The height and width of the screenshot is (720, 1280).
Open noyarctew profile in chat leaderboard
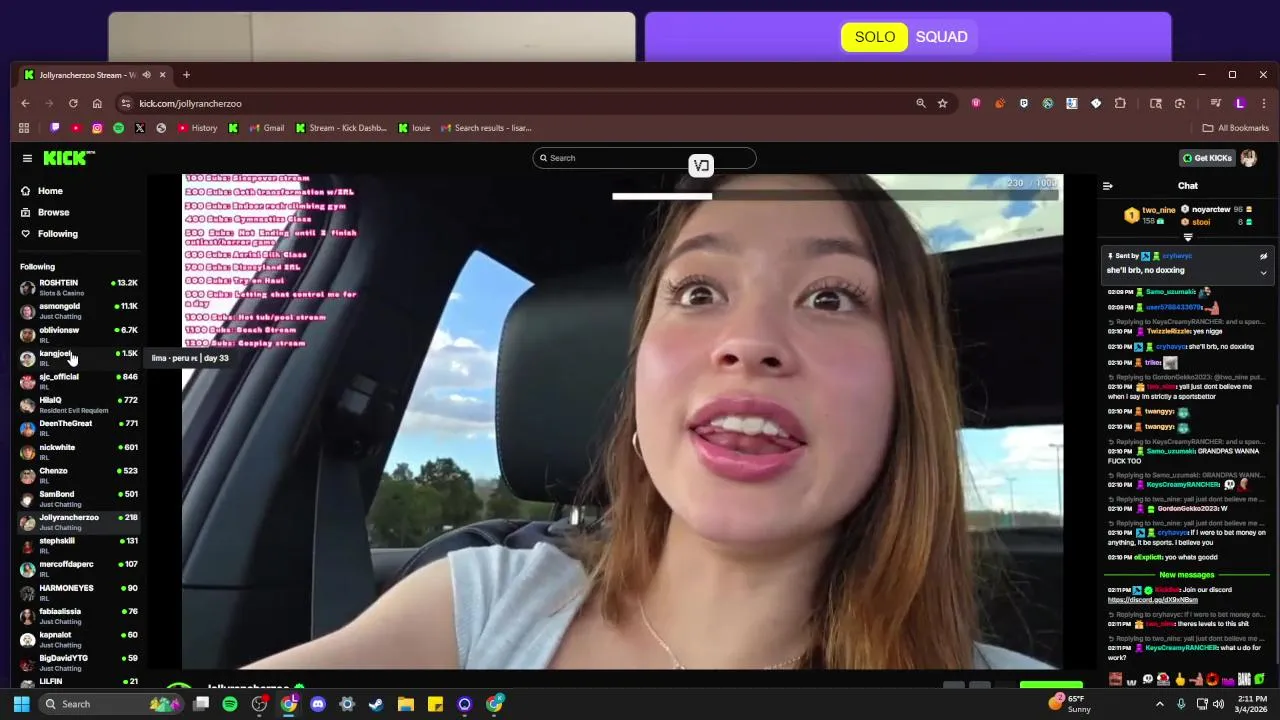tap(1210, 210)
